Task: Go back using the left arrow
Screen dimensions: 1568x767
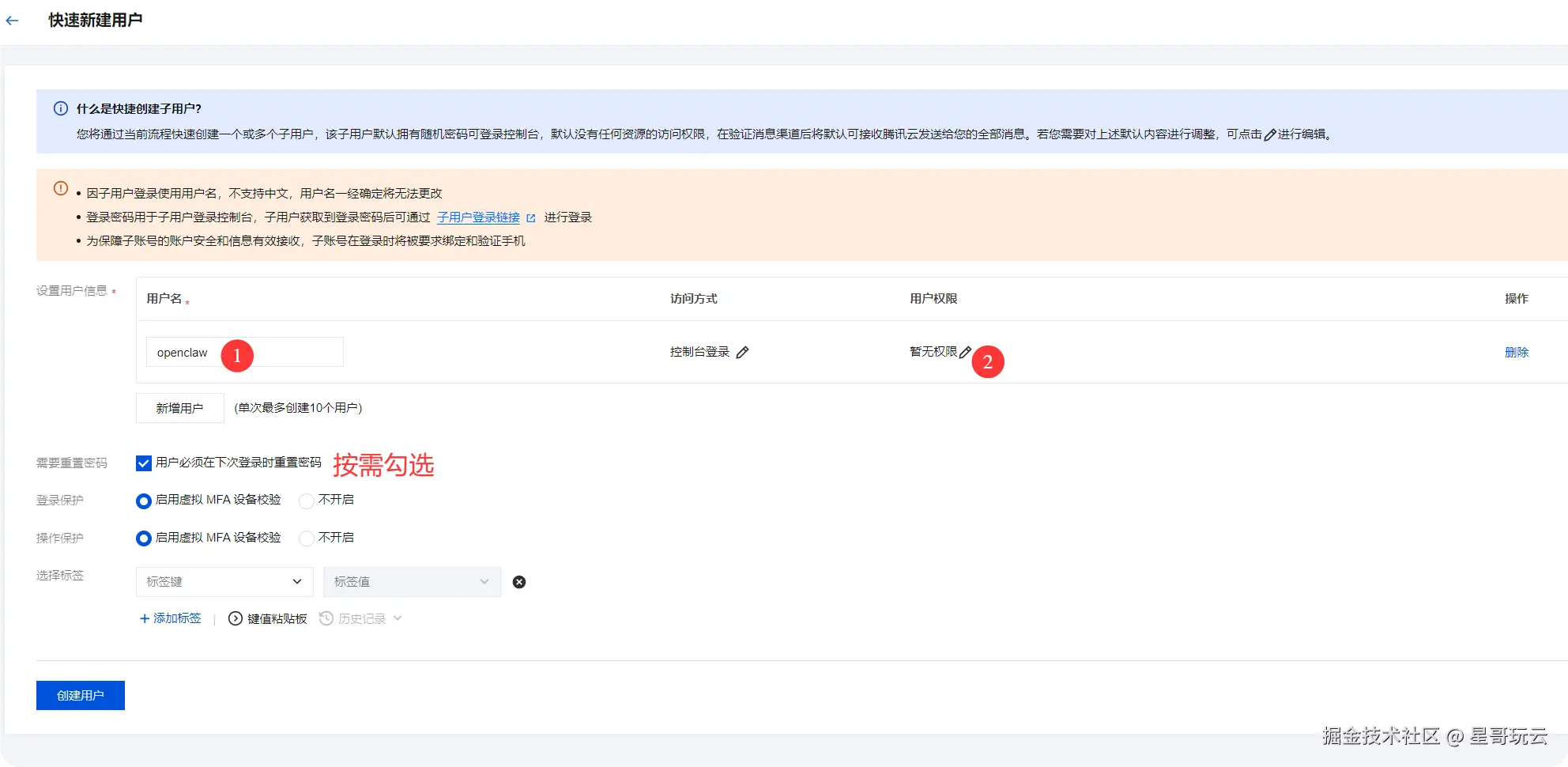Action: (12, 21)
